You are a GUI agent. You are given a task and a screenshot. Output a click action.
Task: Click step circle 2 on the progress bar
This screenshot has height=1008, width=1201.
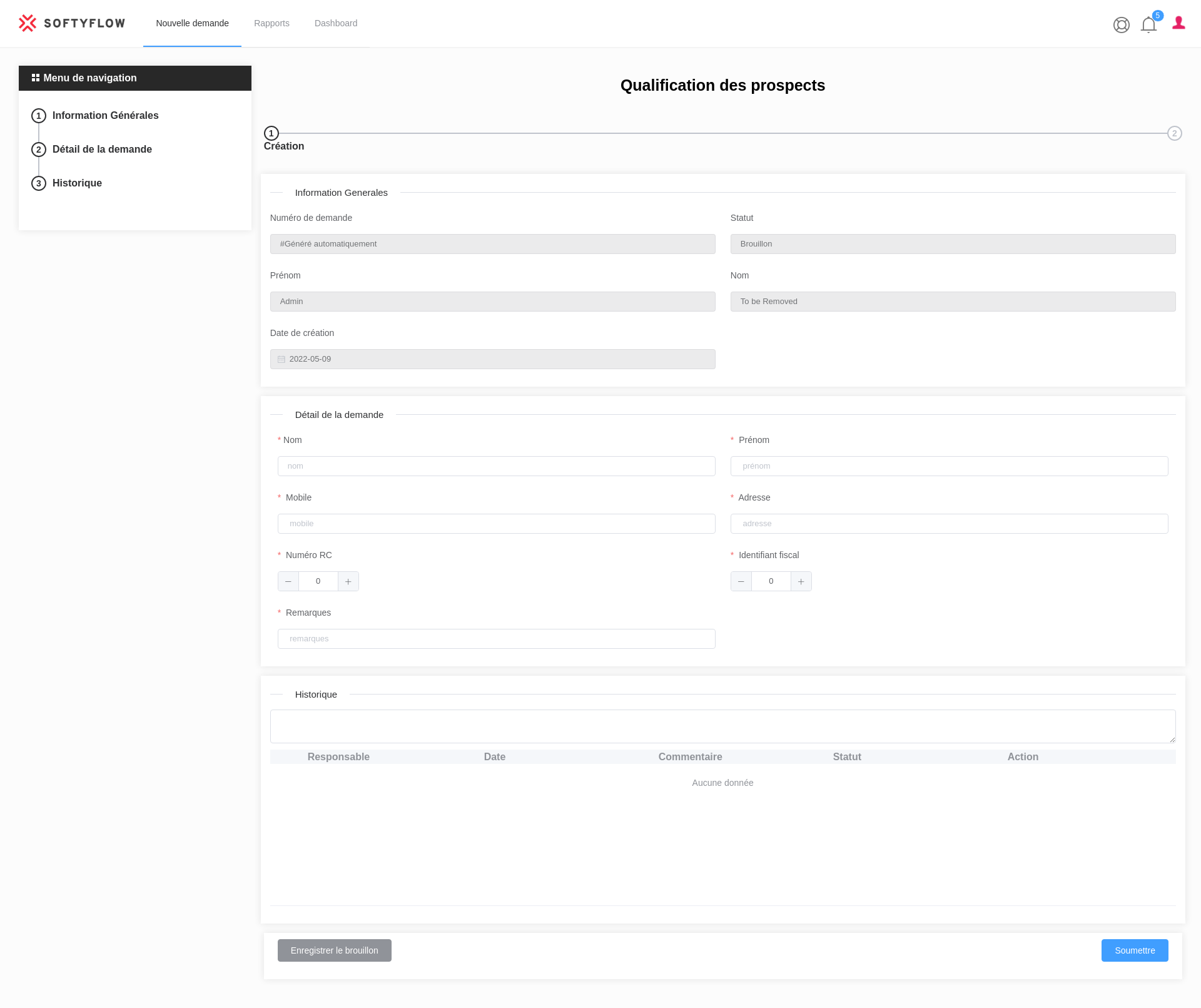tap(1174, 133)
